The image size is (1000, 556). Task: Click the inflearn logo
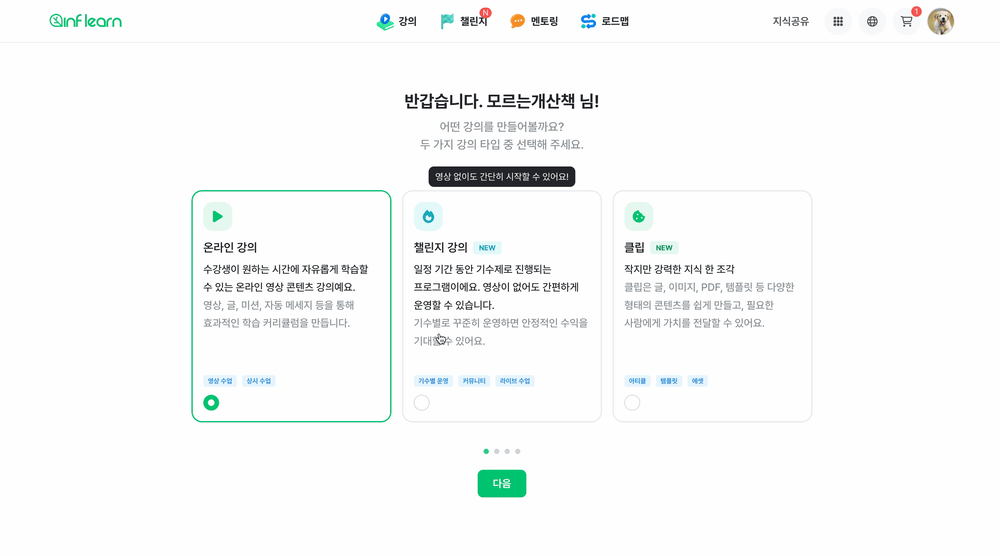(85, 21)
